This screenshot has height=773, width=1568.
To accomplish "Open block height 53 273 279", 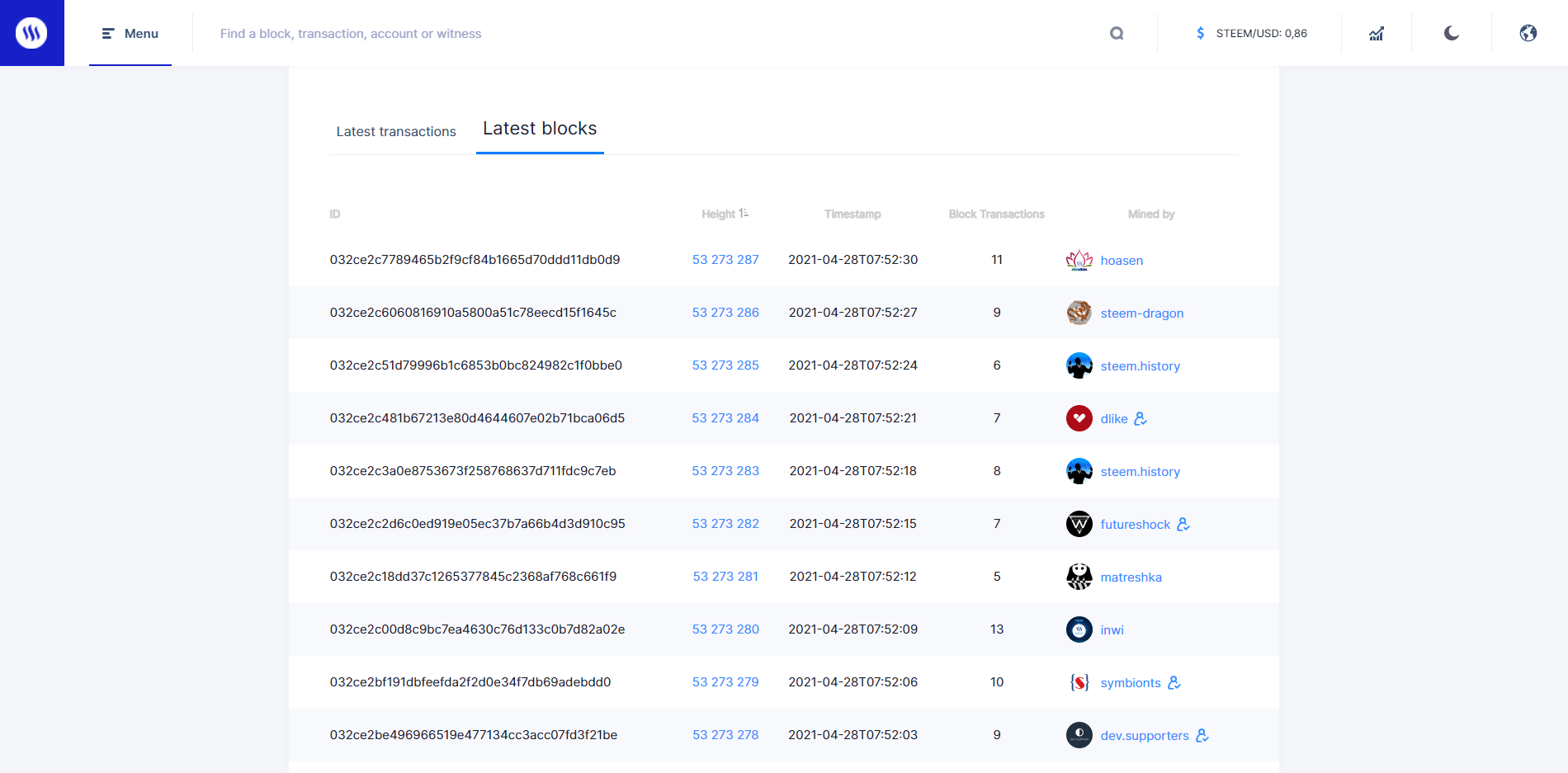I will pos(725,682).
